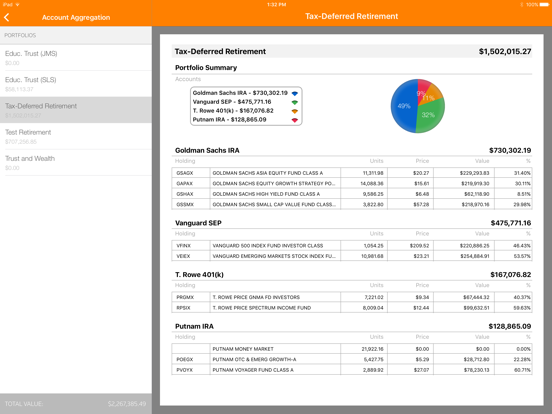Click the PRGMX ticker cell

(191, 297)
